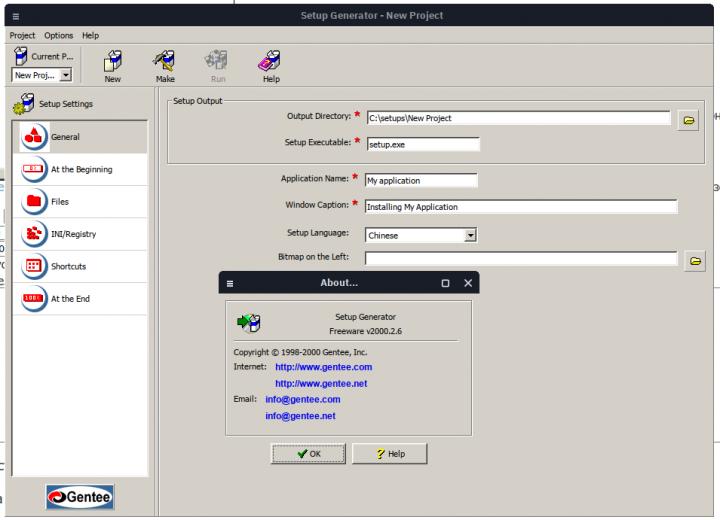Browse for the Output Directory folder
720x520 pixels.
click(688, 118)
